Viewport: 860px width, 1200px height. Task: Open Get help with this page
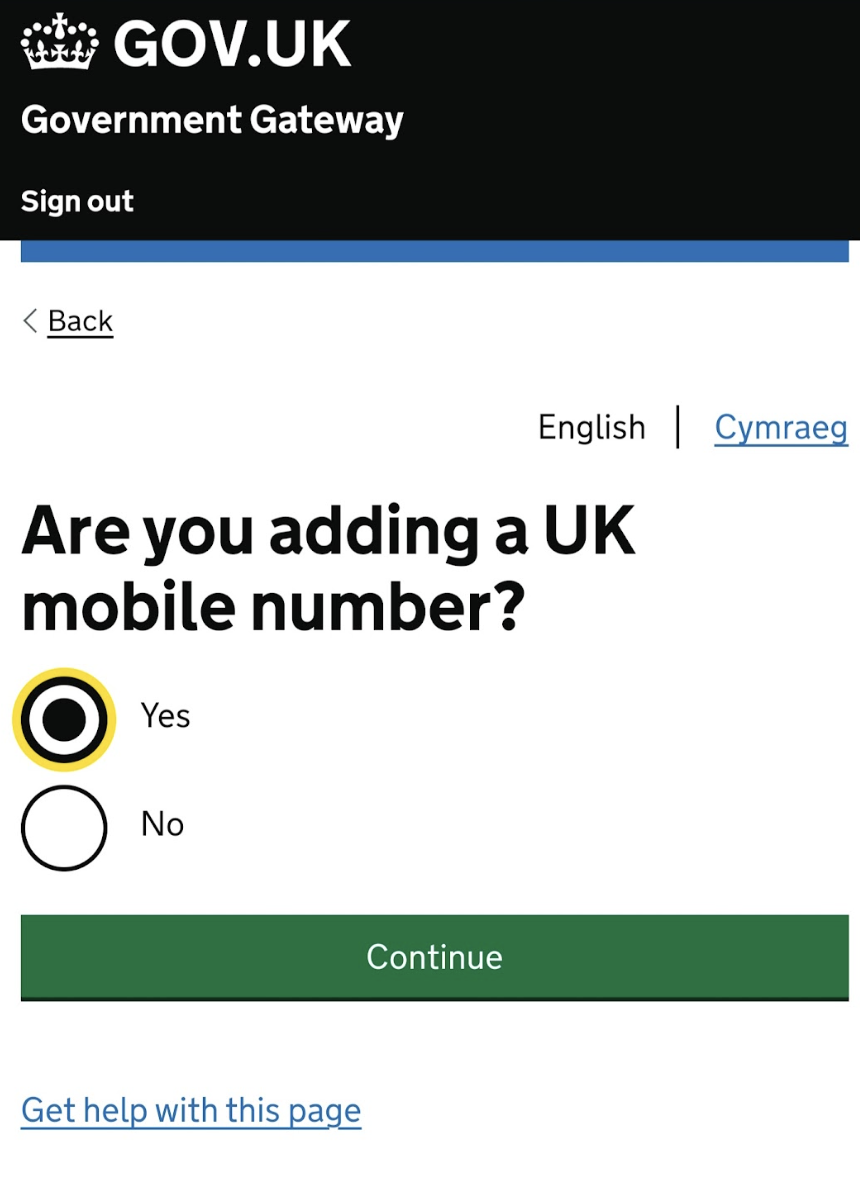pos(191,1111)
